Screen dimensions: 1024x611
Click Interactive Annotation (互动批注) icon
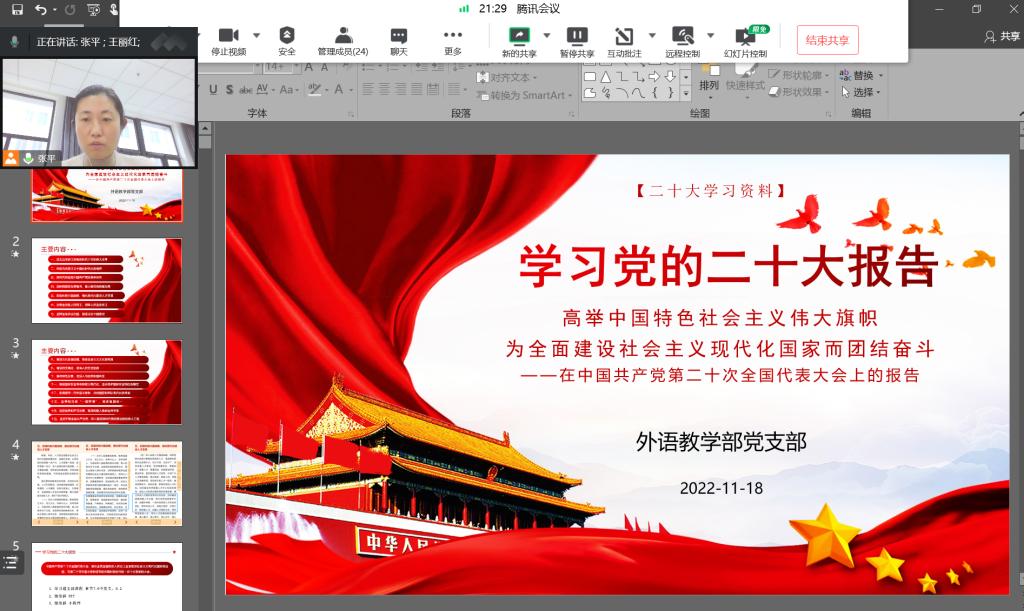625,36
